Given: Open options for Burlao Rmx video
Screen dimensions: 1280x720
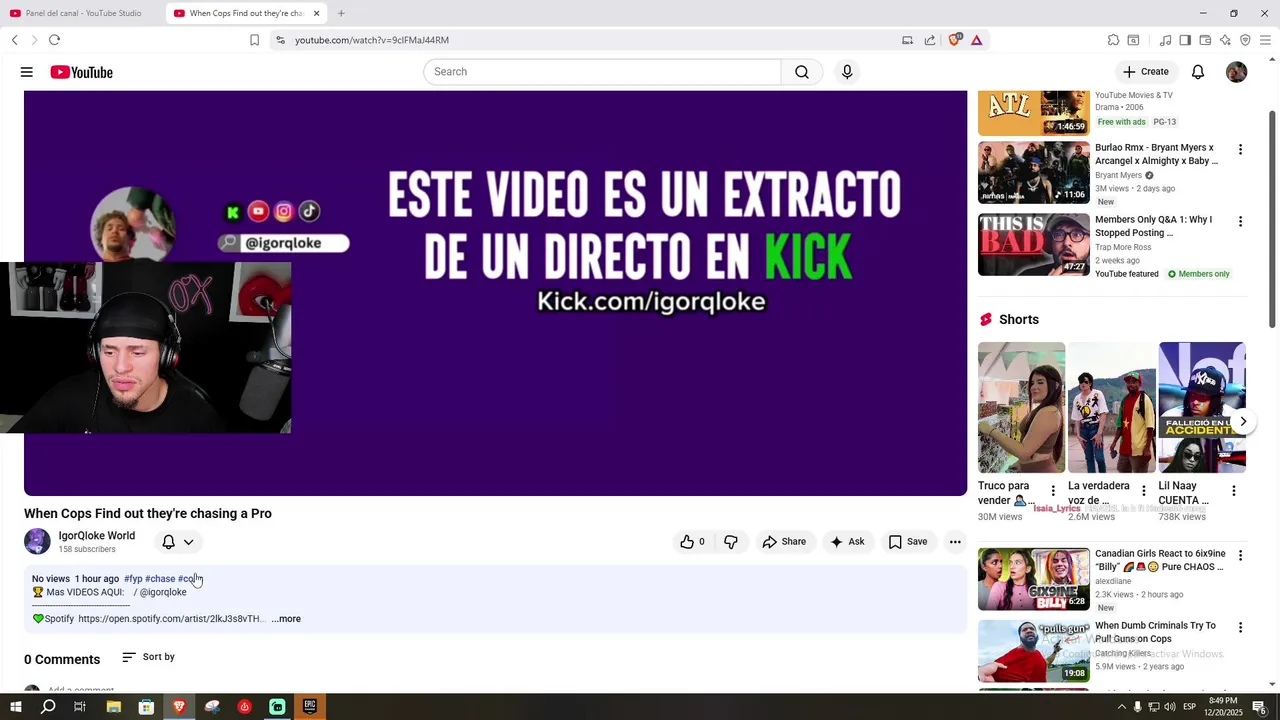Looking at the screenshot, I should tap(1240, 149).
